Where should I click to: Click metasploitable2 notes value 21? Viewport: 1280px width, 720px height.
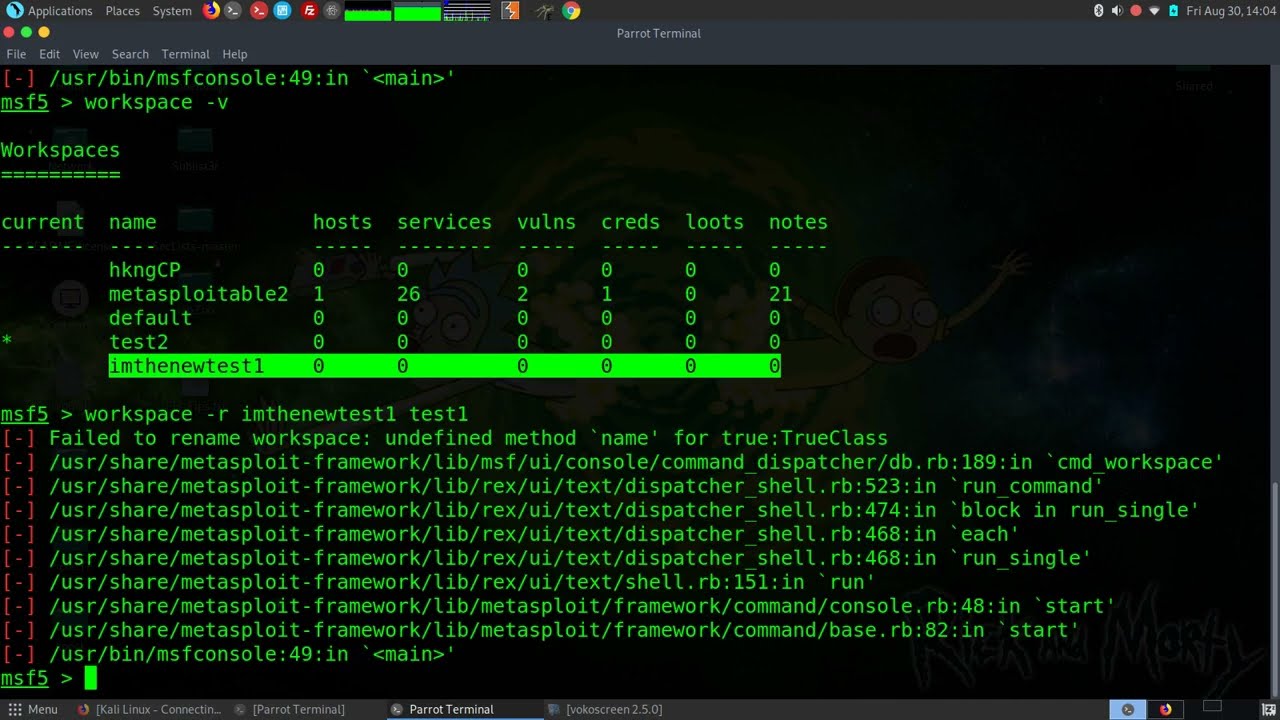tap(780, 294)
